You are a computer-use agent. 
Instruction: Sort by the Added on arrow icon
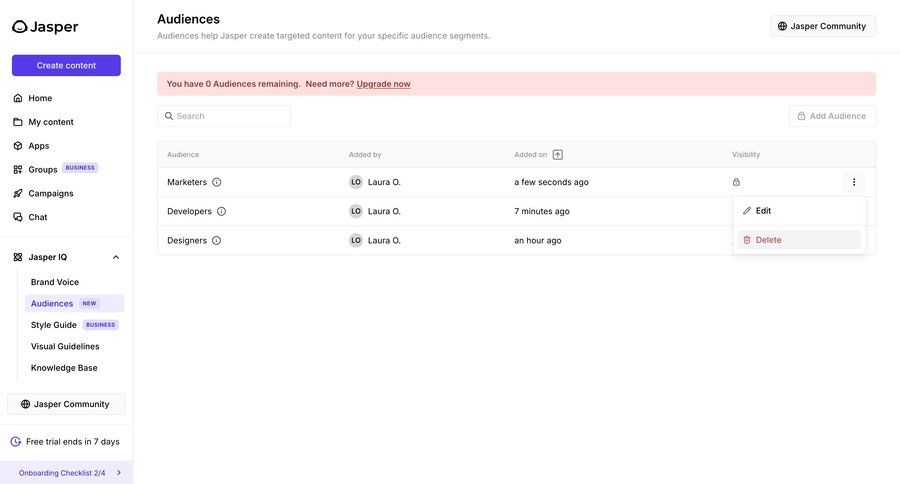[557, 154]
